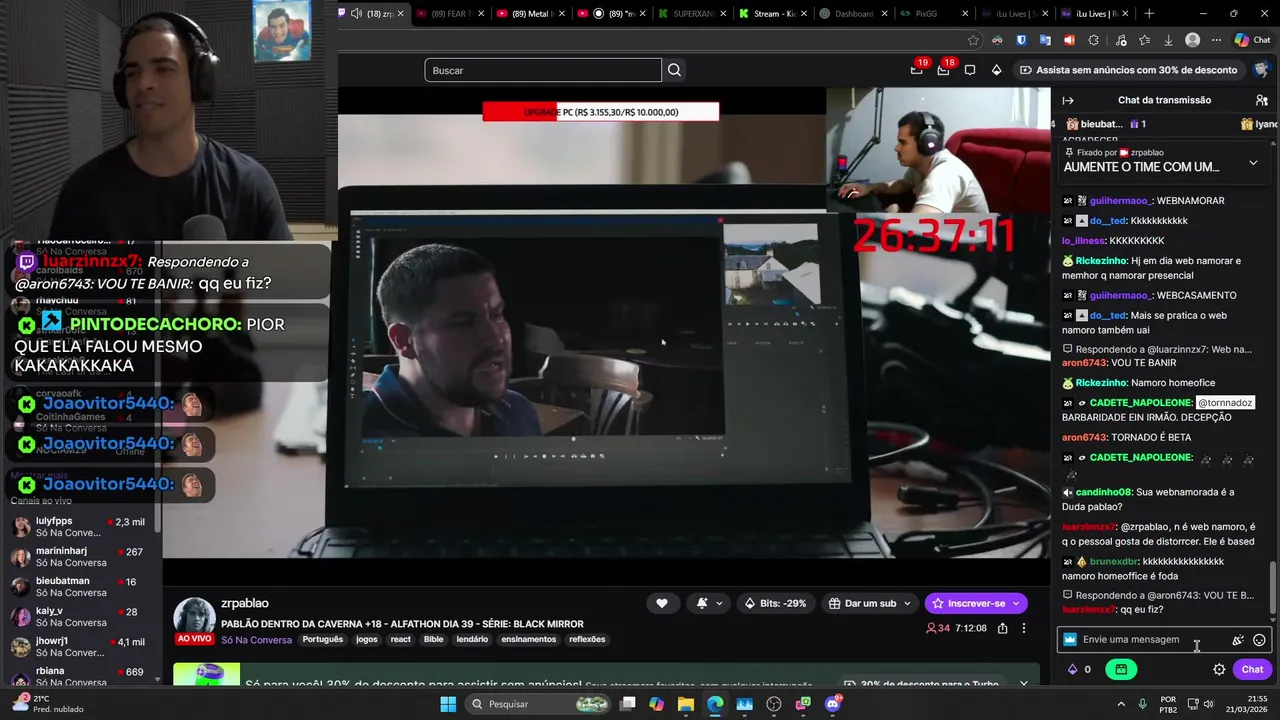Viewport: 1280px width, 720px height.
Task: Open bieubatman channel in sidebar
Action: click(x=80, y=587)
